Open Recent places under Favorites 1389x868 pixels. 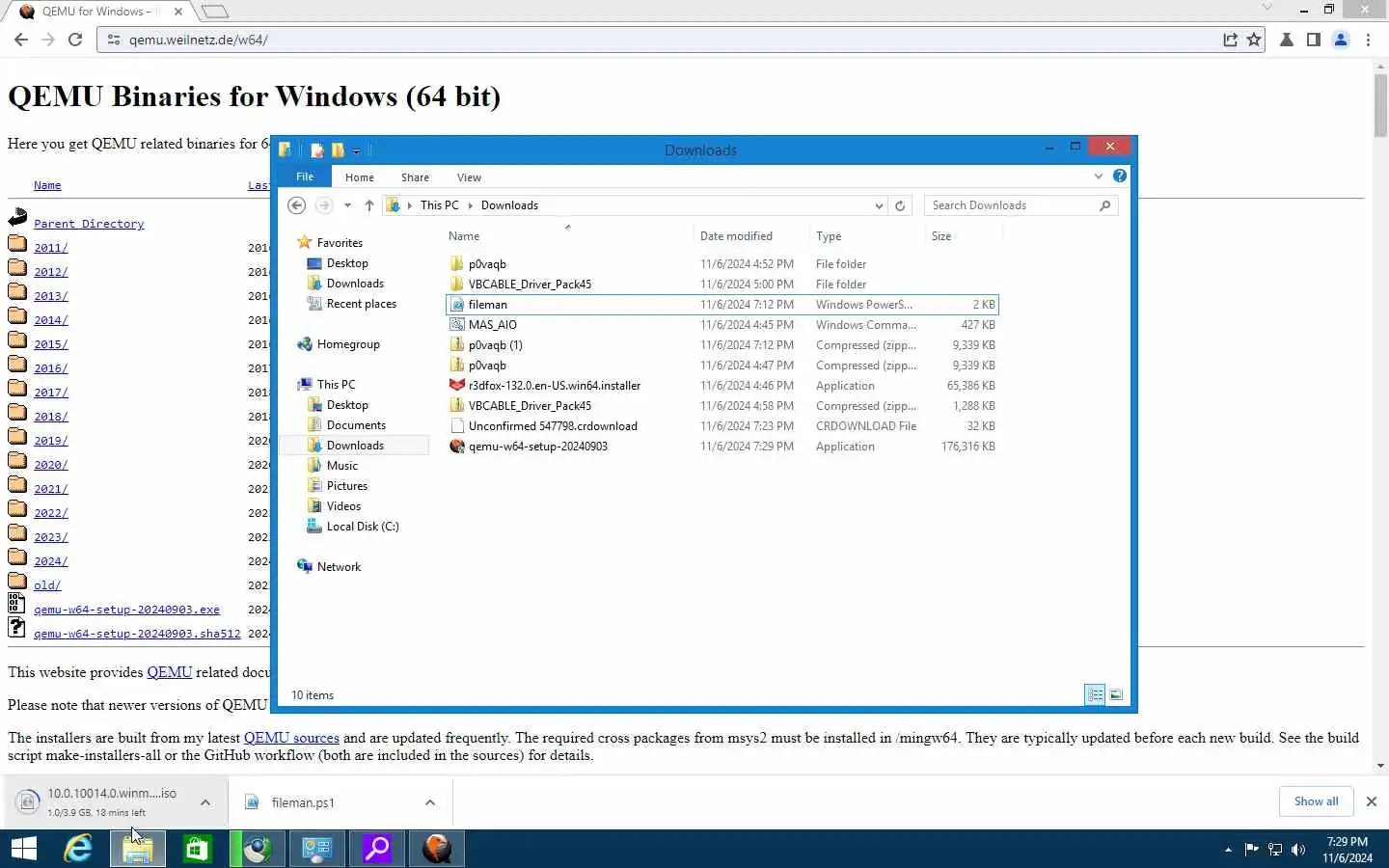(362, 304)
